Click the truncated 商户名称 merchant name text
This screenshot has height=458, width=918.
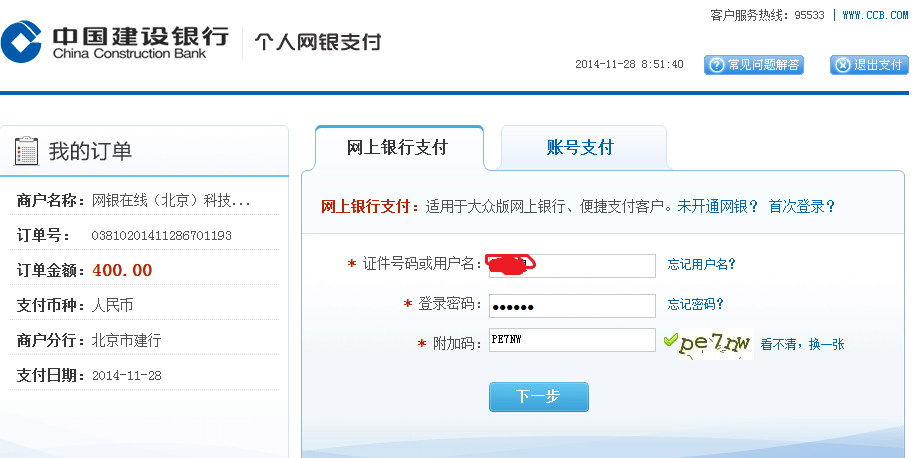[171, 200]
